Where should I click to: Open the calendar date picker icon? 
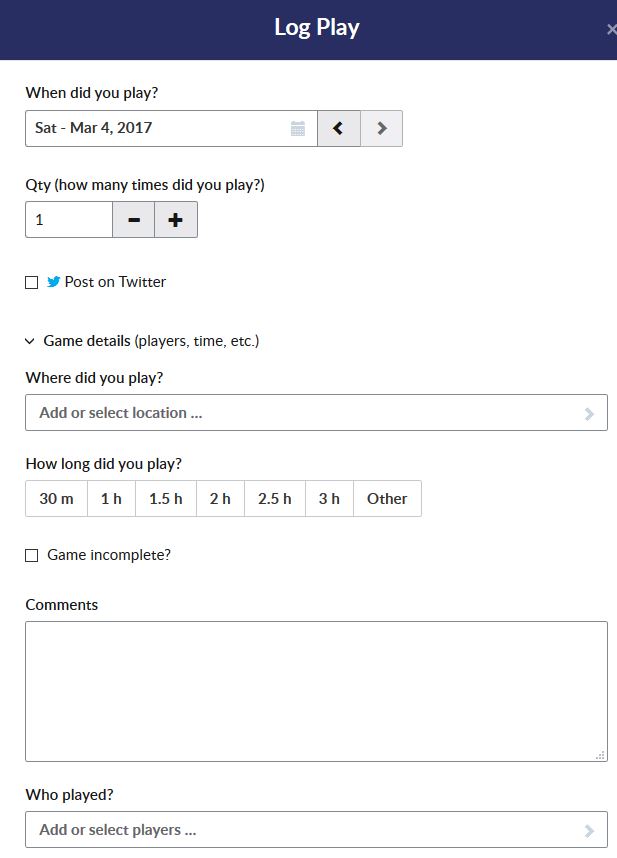coord(298,128)
